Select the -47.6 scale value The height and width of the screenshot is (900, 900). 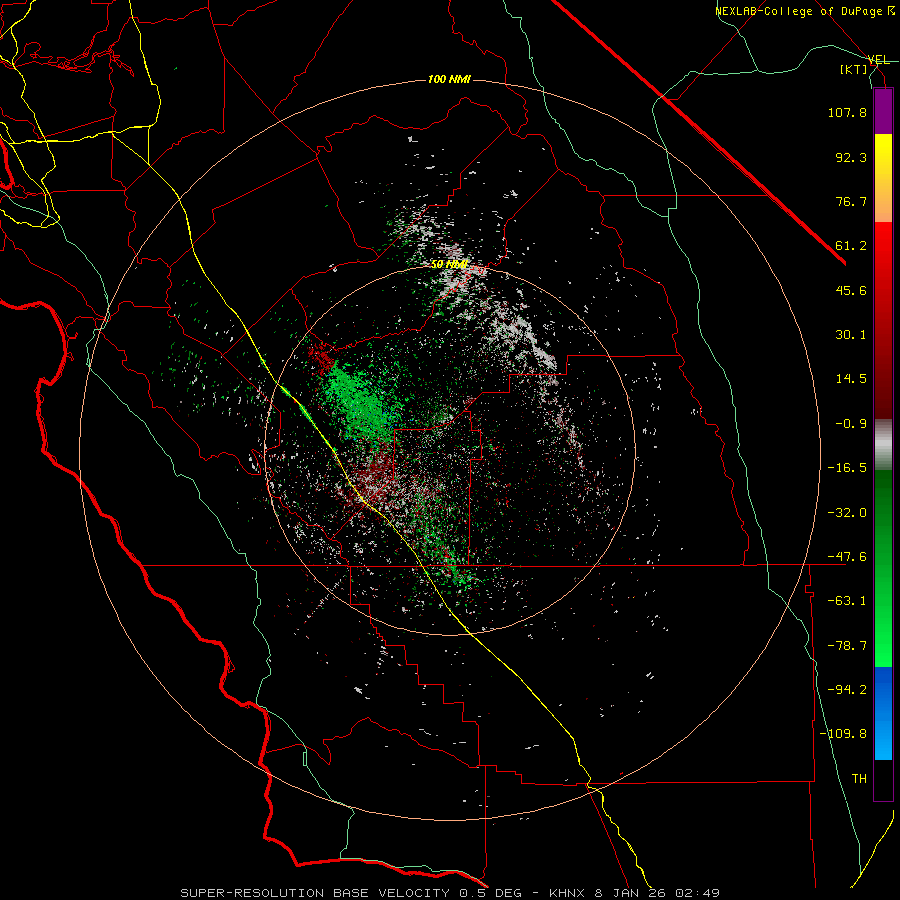[847, 557]
